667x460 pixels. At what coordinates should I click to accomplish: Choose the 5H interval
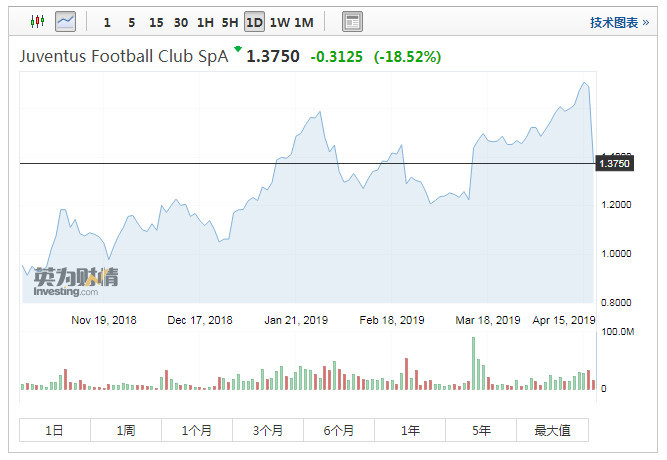coord(230,22)
